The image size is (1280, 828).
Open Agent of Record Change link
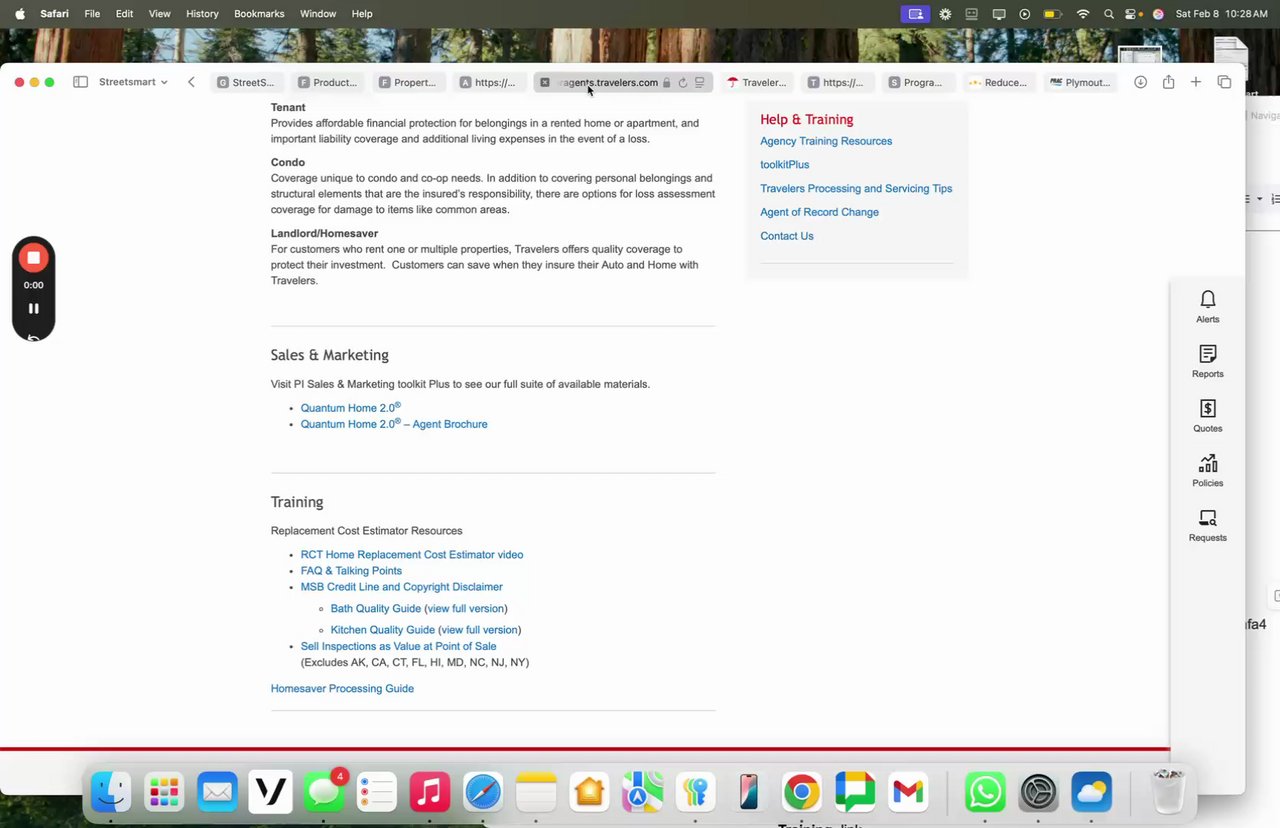pos(819,212)
